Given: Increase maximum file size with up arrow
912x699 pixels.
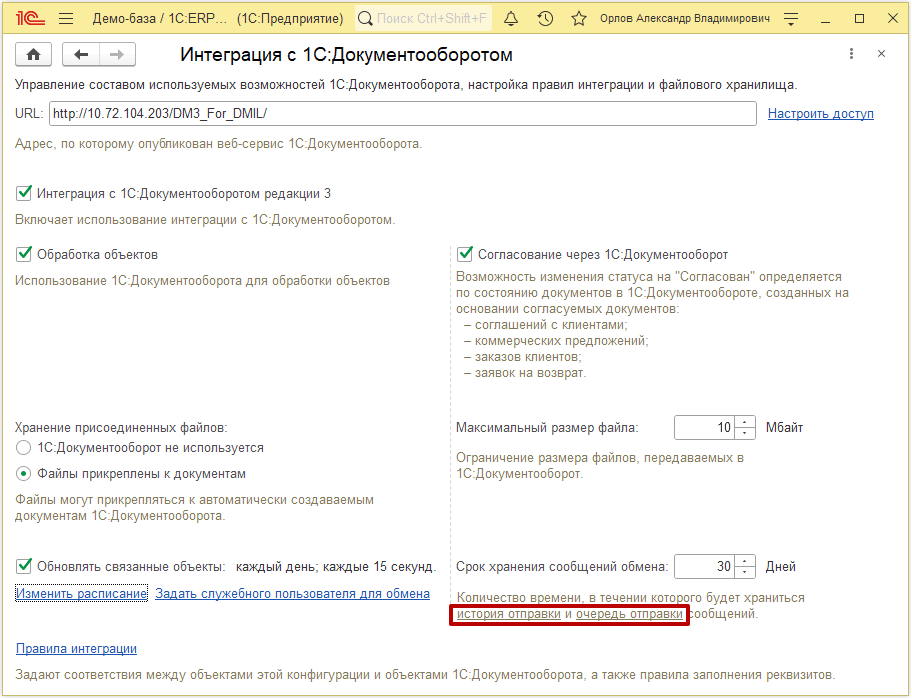Looking at the screenshot, I should click(745, 422).
